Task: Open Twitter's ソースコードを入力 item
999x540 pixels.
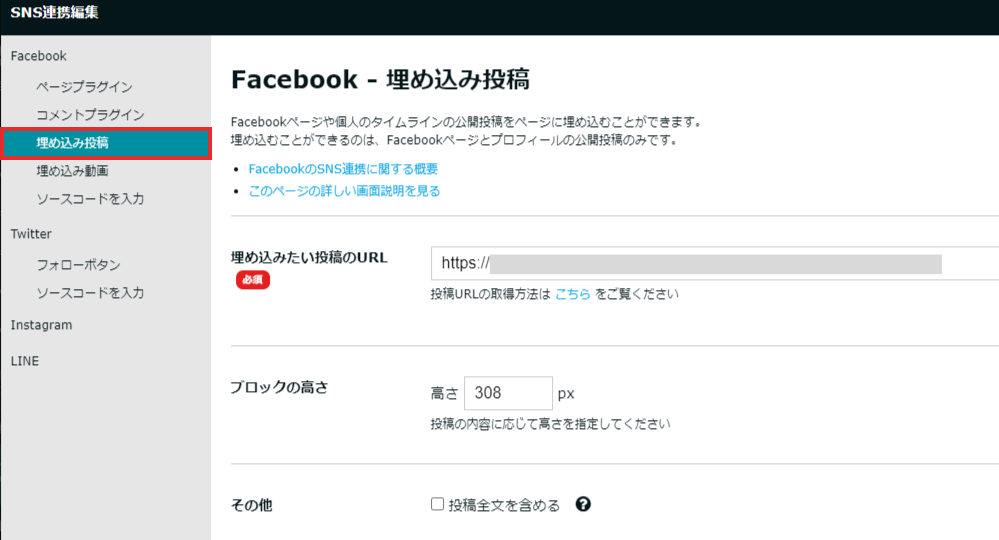Action: coord(90,293)
